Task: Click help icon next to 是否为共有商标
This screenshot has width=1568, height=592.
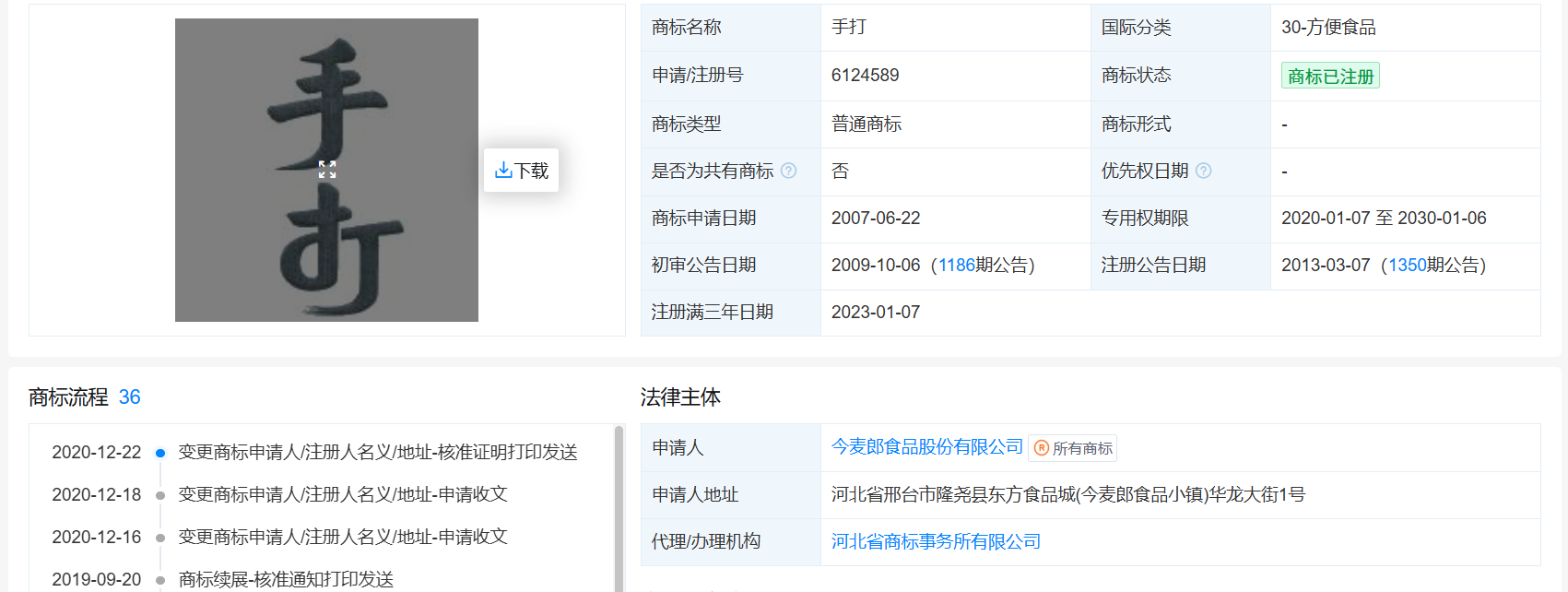Action: point(788,171)
